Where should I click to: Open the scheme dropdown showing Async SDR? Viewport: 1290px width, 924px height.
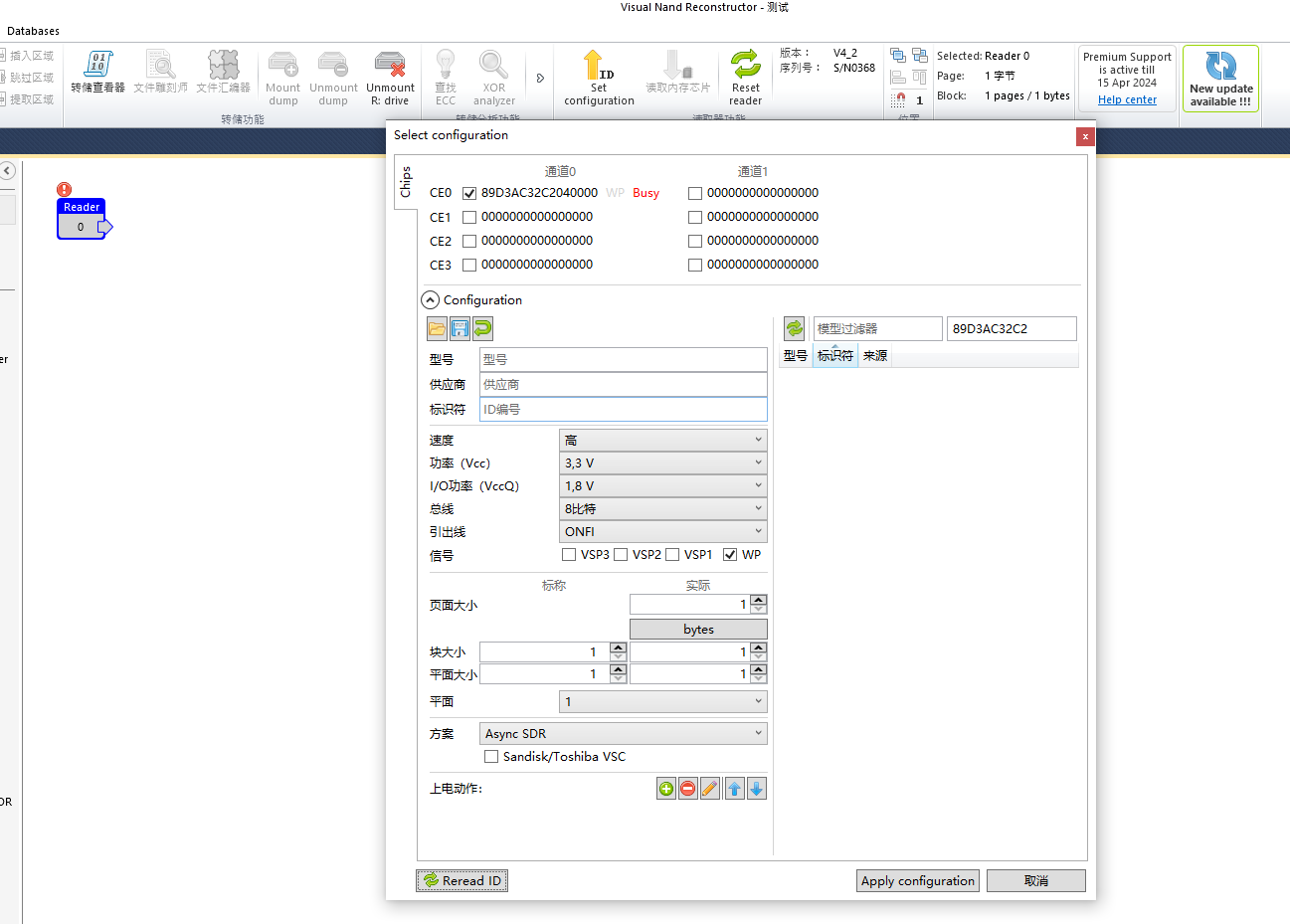click(624, 733)
